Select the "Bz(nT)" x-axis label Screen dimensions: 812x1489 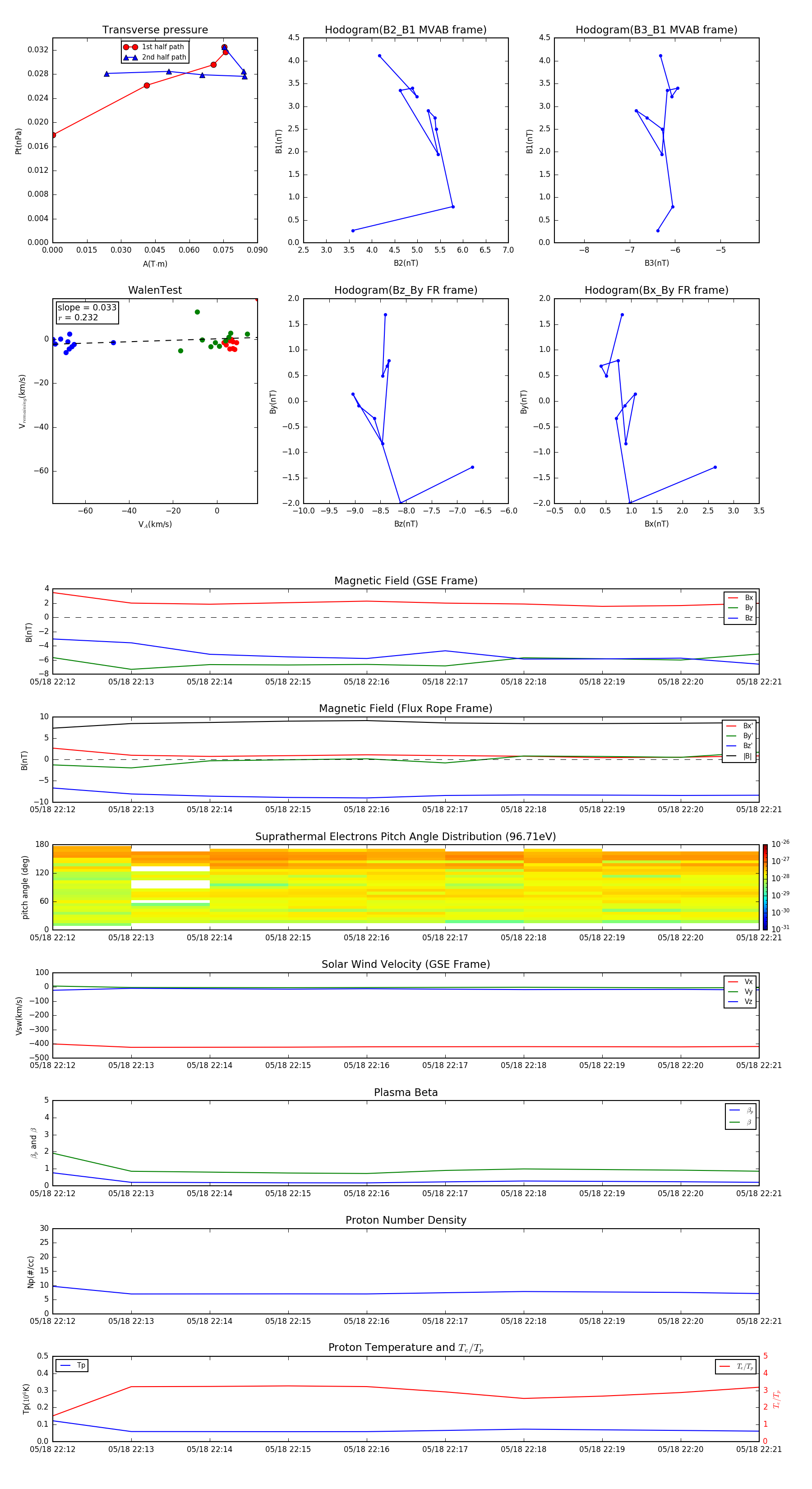click(x=406, y=524)
